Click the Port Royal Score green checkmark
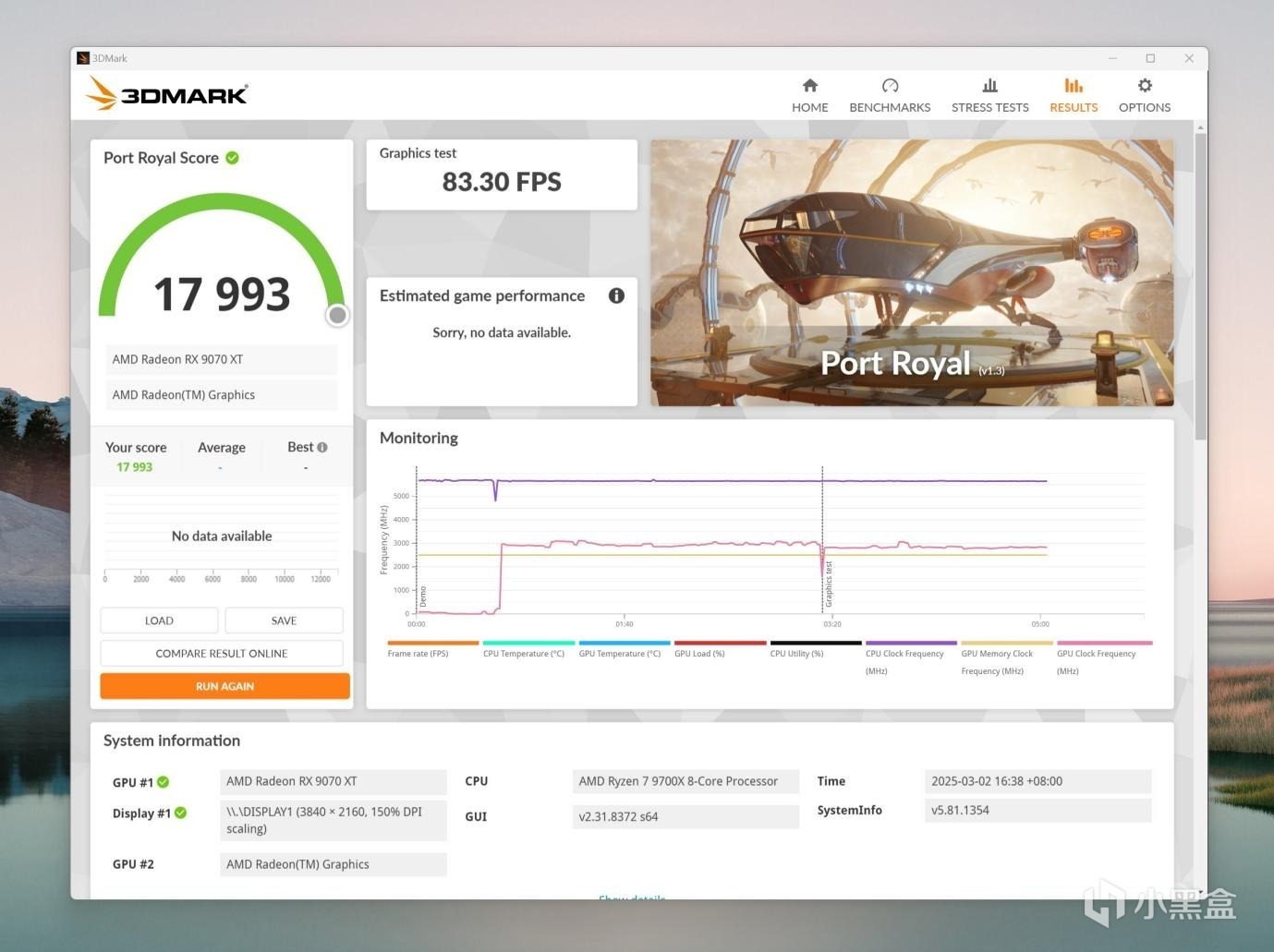 tap(233, 158)
